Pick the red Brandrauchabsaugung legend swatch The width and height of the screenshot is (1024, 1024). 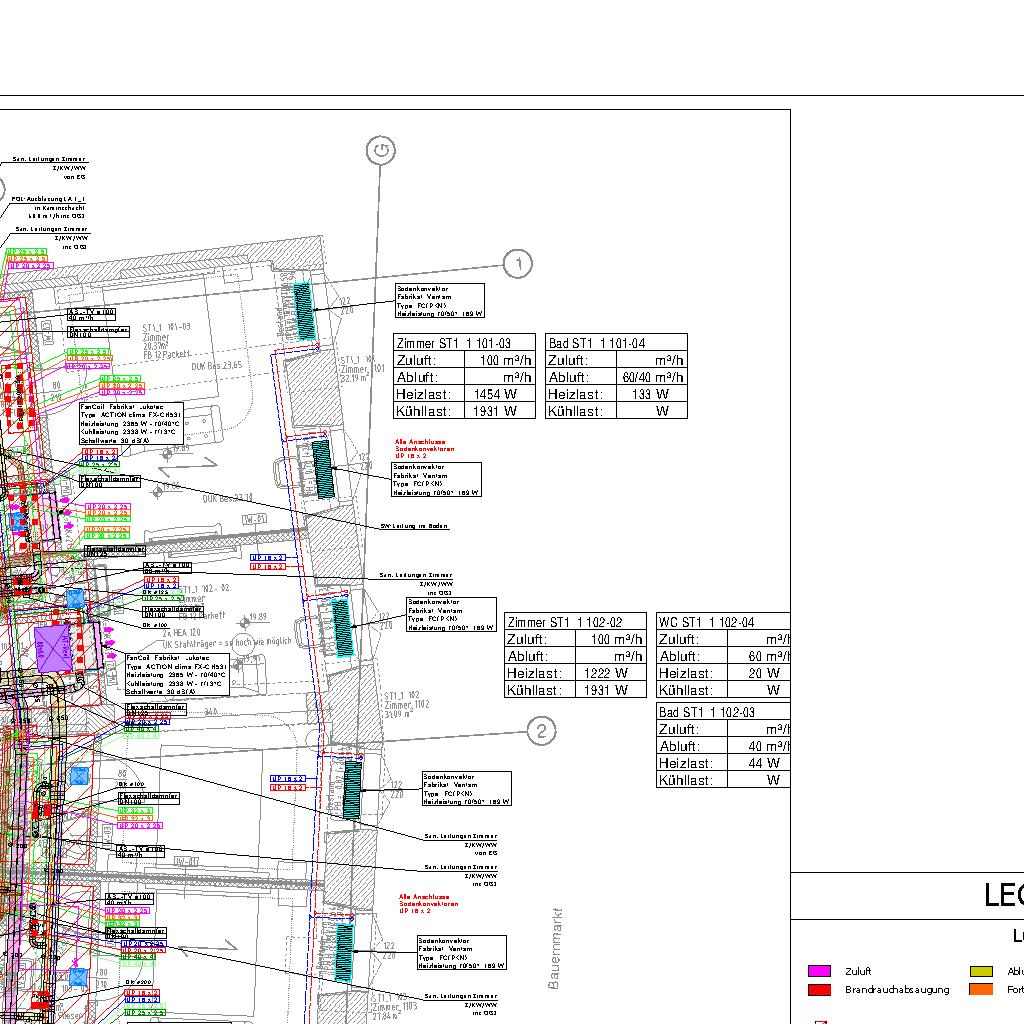point(819,990)
